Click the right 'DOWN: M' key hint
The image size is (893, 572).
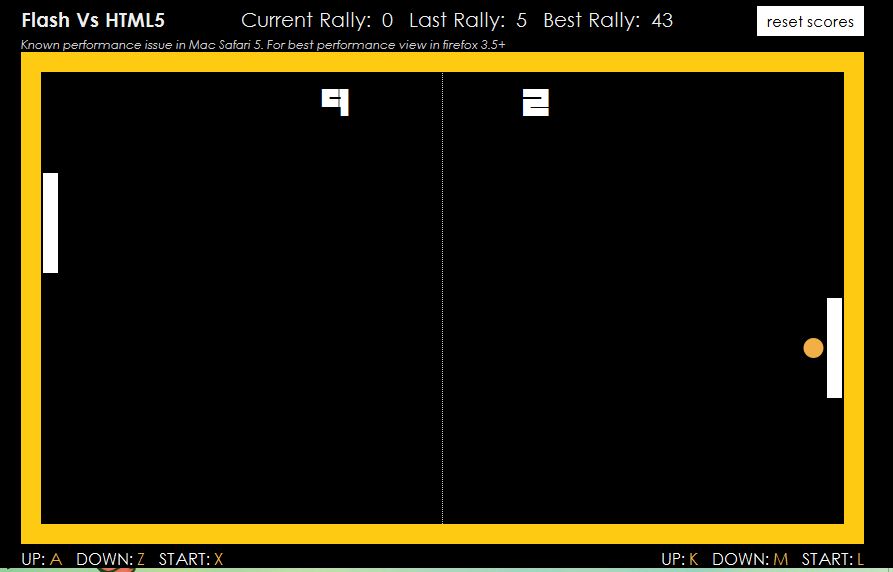(x=750, y=559)
